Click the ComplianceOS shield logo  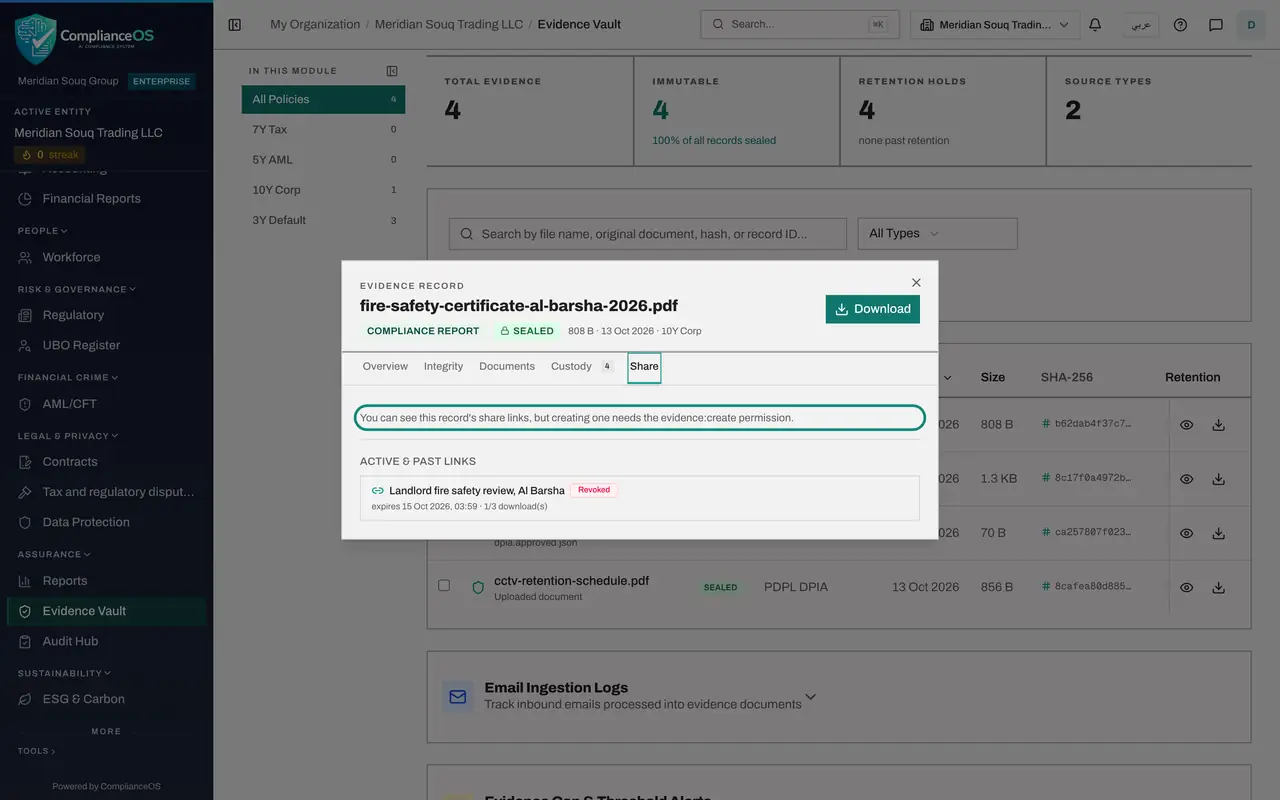pos(36,39)
